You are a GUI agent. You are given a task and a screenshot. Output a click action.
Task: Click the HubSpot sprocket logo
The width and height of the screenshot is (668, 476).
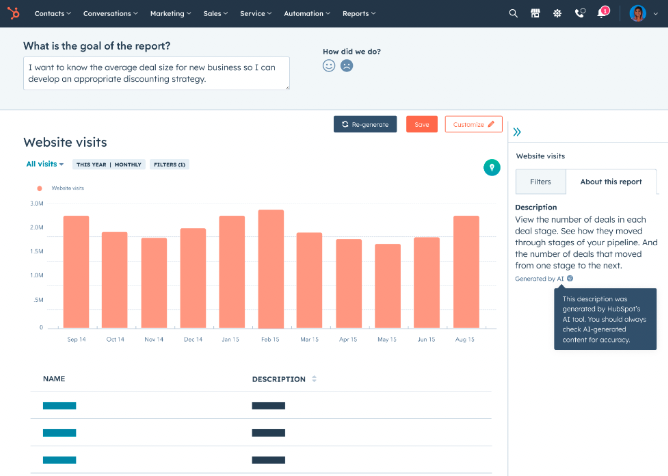tap(13, 13)
